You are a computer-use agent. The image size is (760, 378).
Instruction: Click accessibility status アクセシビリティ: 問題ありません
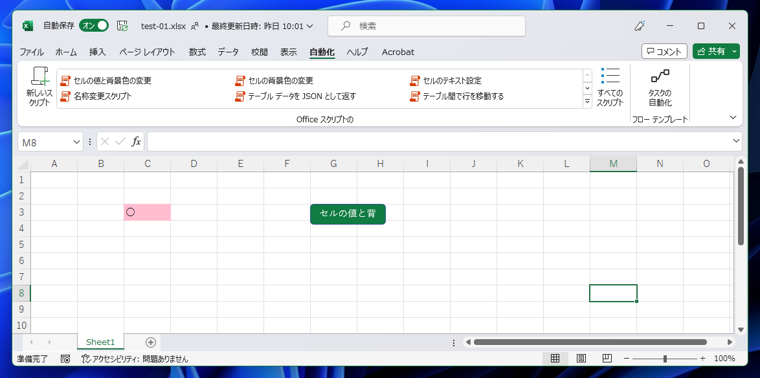point(135,359)
